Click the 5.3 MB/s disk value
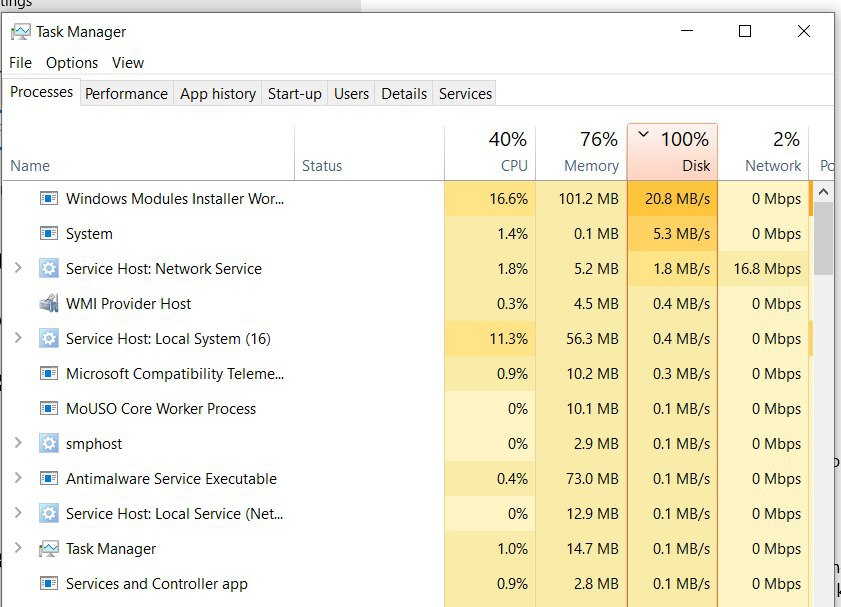The image size is (841, 607). (681, 234)
